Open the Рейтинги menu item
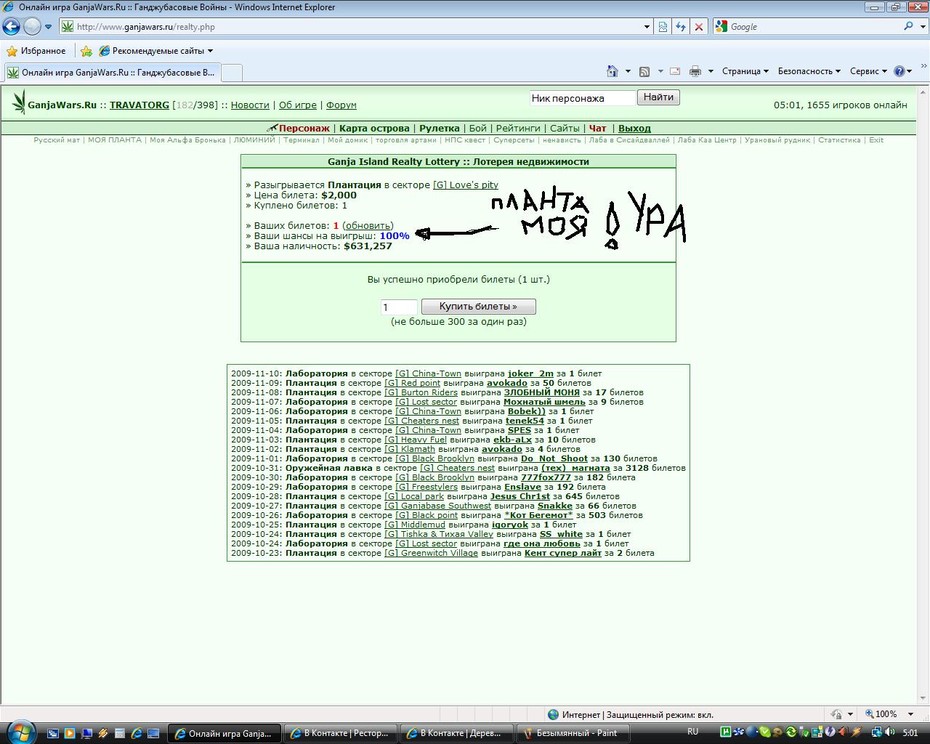The image size is (930, 744). pos(518,128)
